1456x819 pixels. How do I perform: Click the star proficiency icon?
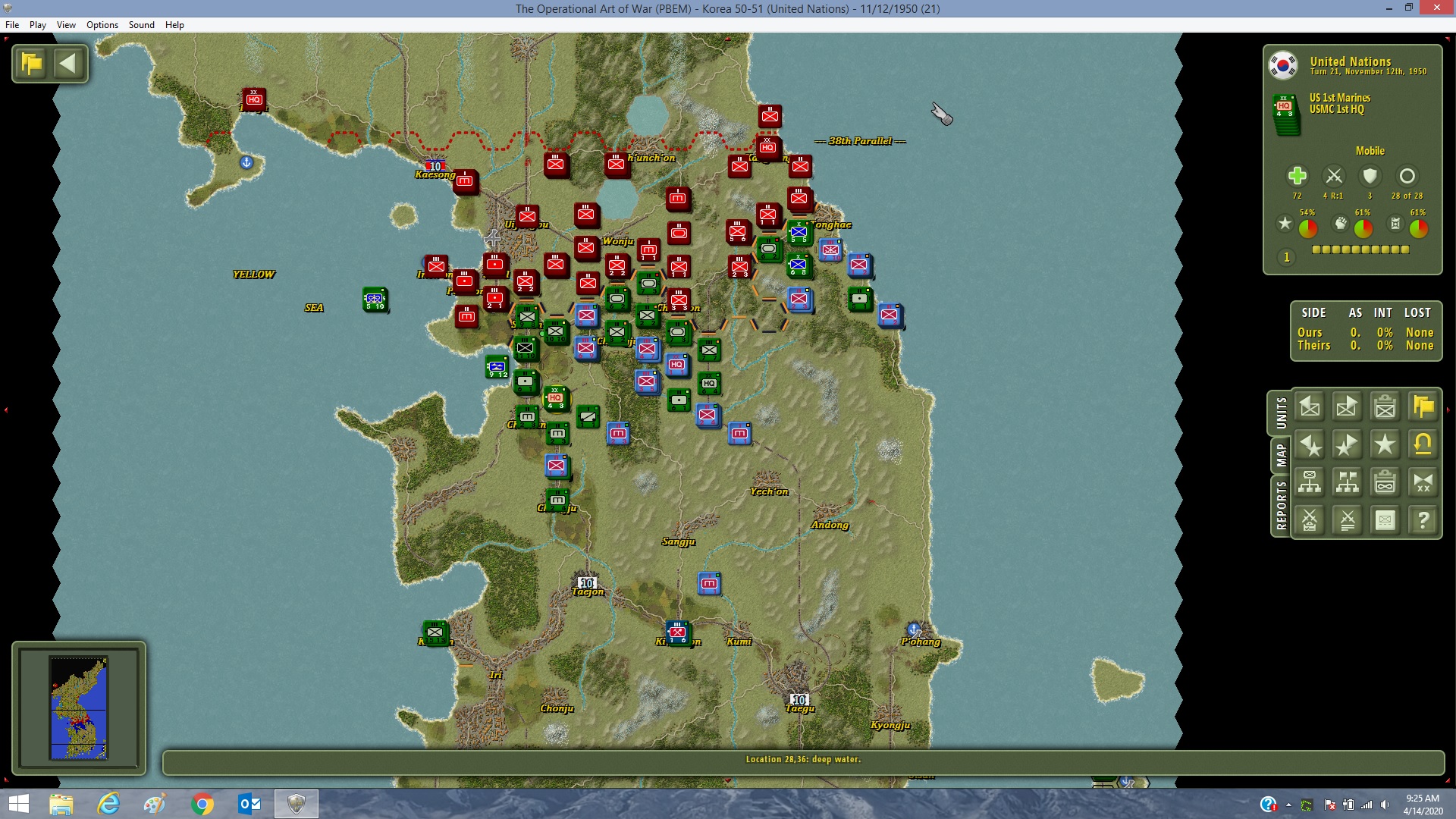(1285, 224)
